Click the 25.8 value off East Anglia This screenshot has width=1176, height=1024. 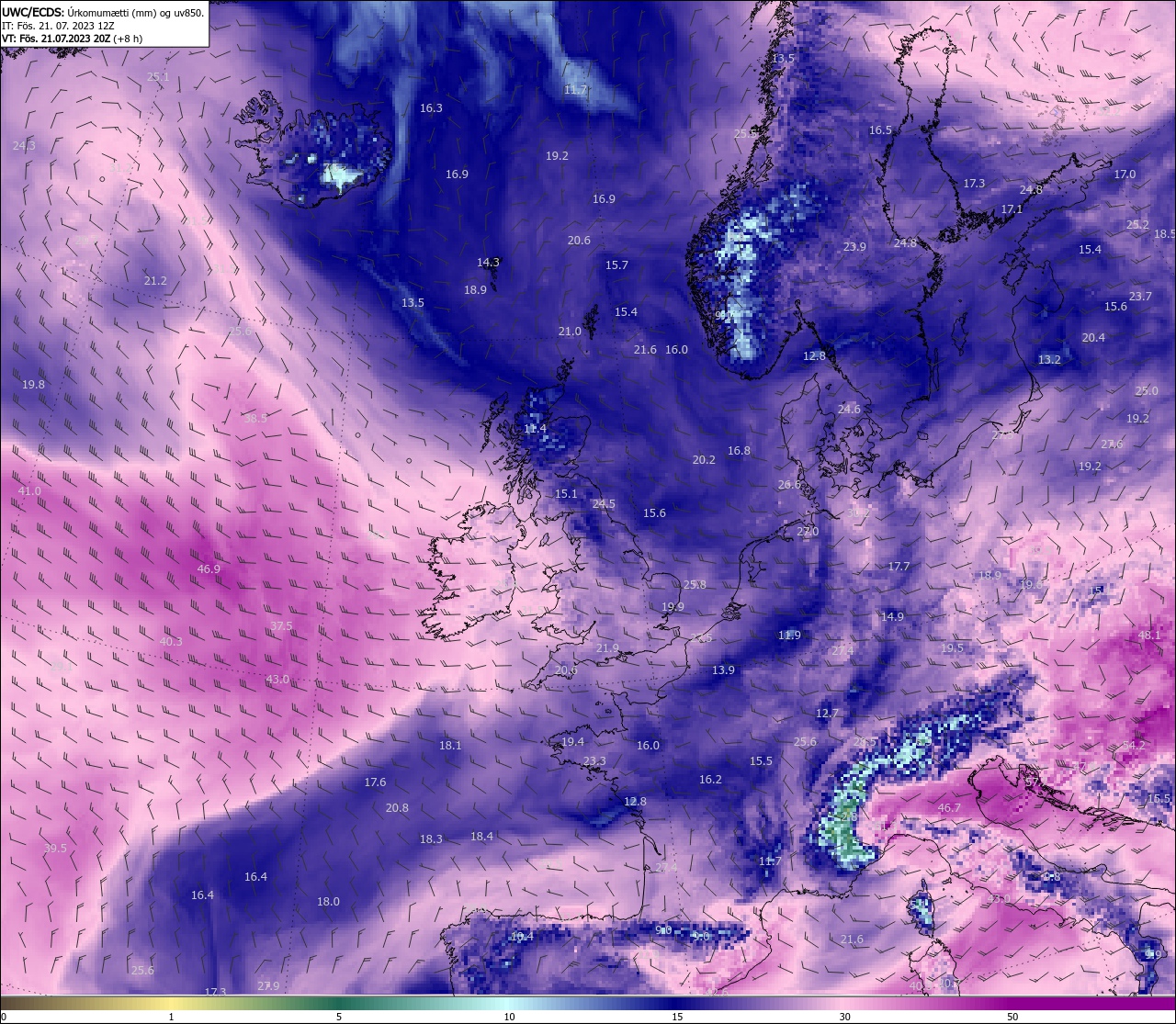695,585
